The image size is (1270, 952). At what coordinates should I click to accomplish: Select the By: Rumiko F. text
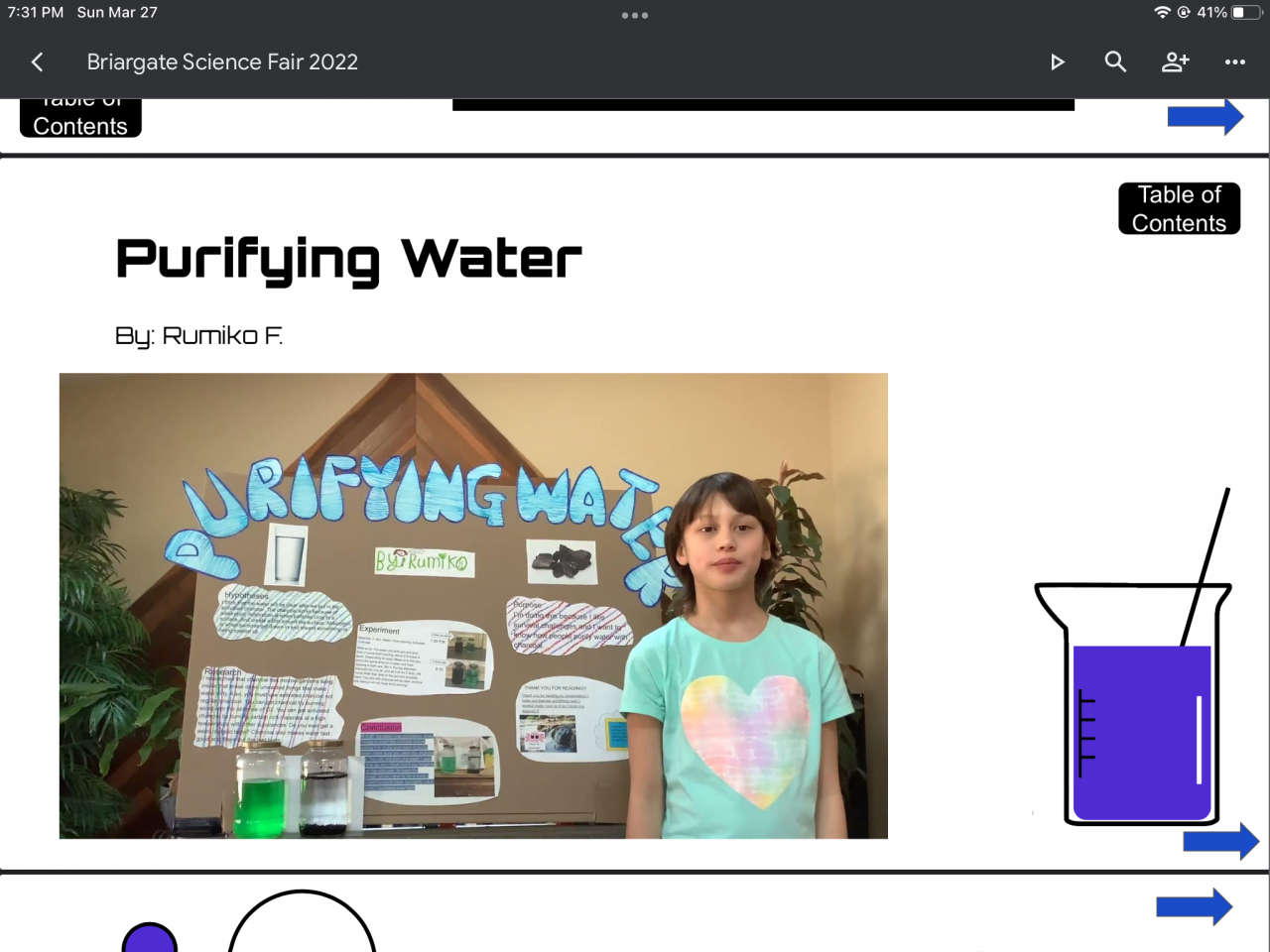coord(198,336)
